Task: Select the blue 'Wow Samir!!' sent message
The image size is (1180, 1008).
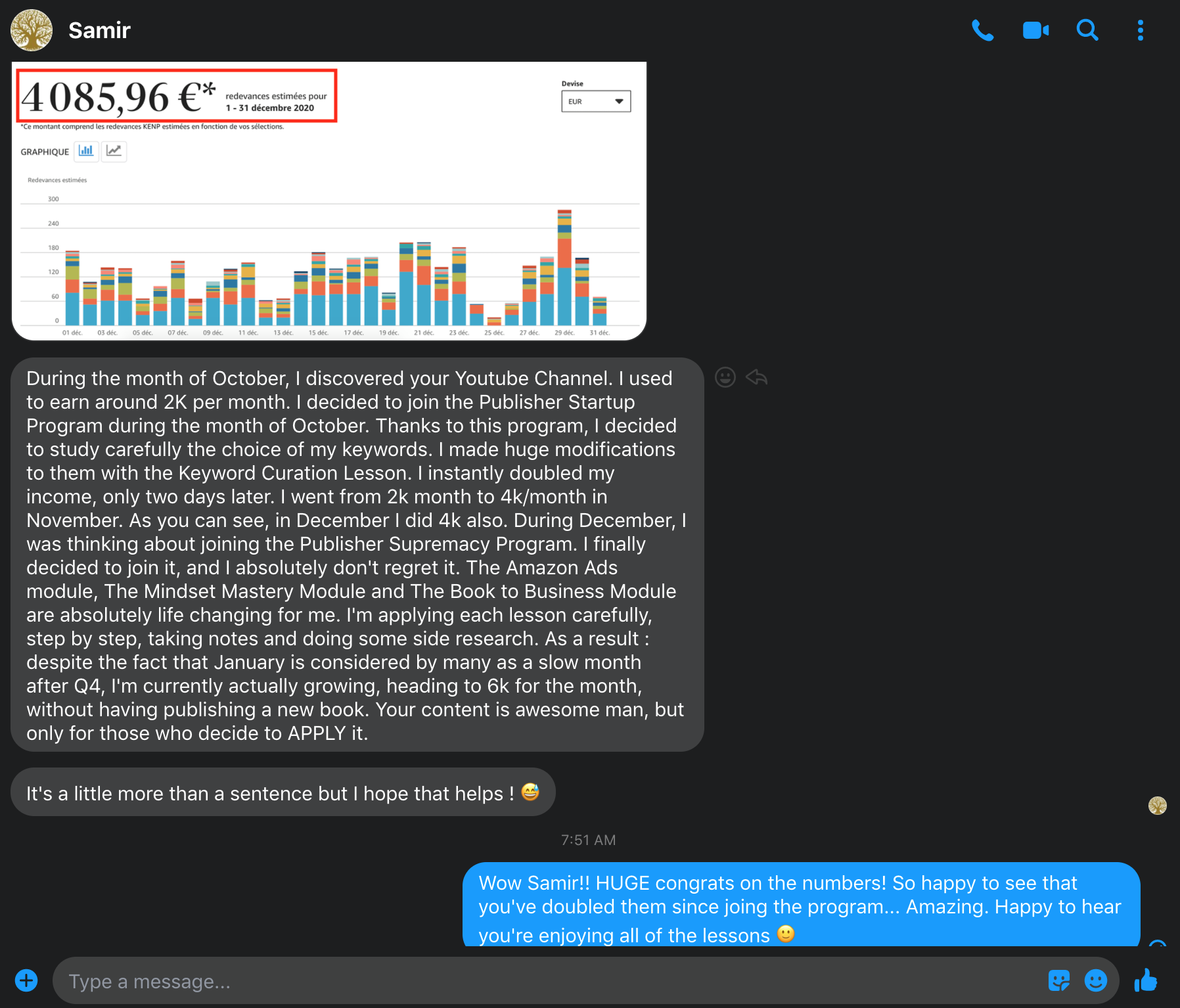Action: tap(801, 905)
